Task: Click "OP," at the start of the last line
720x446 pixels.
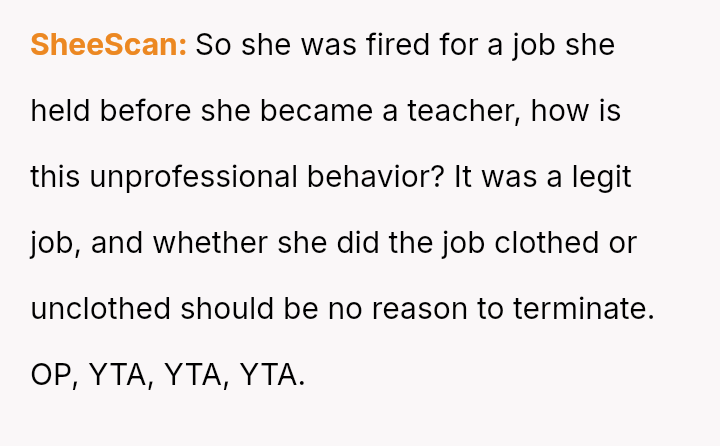Action: coord(54,375)
